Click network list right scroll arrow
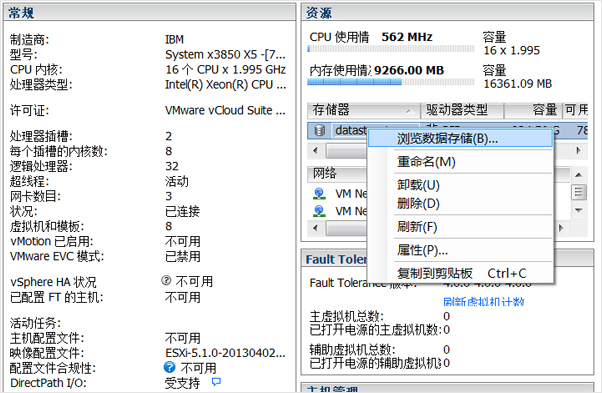 (561, 228)
